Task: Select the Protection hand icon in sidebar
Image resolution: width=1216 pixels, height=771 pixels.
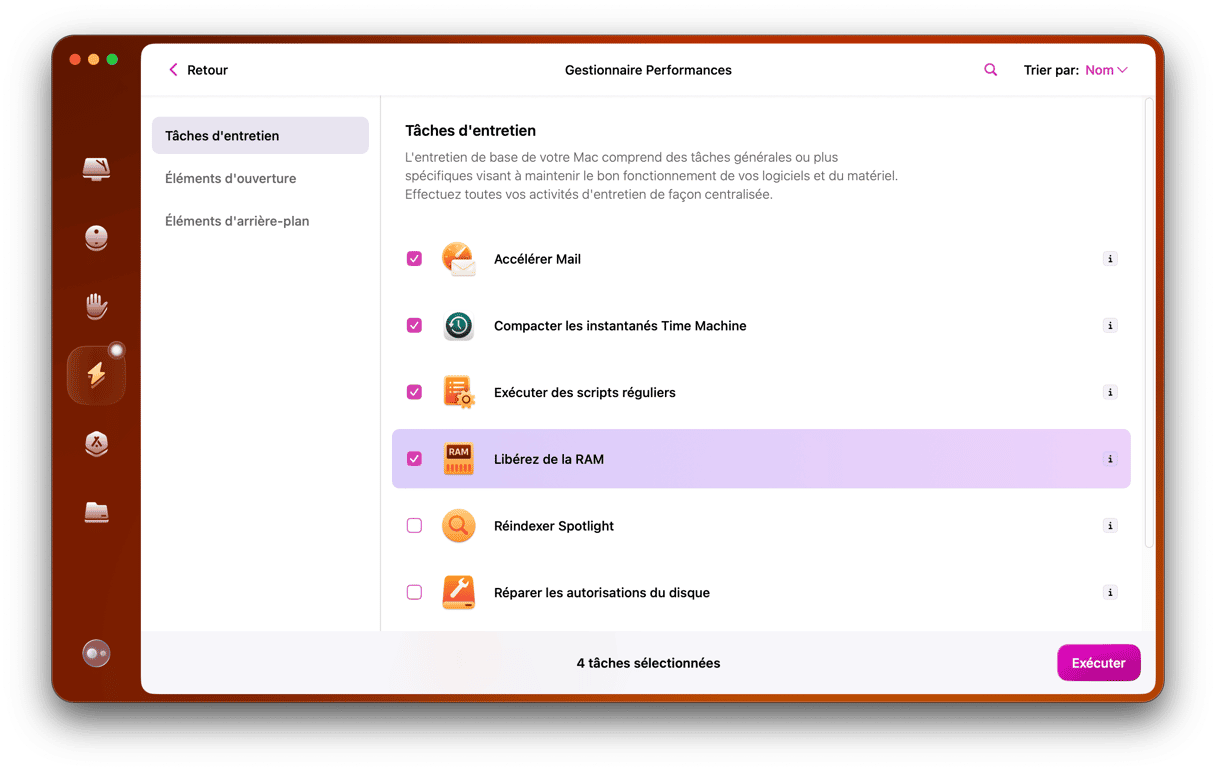Action: click(96, 306)
